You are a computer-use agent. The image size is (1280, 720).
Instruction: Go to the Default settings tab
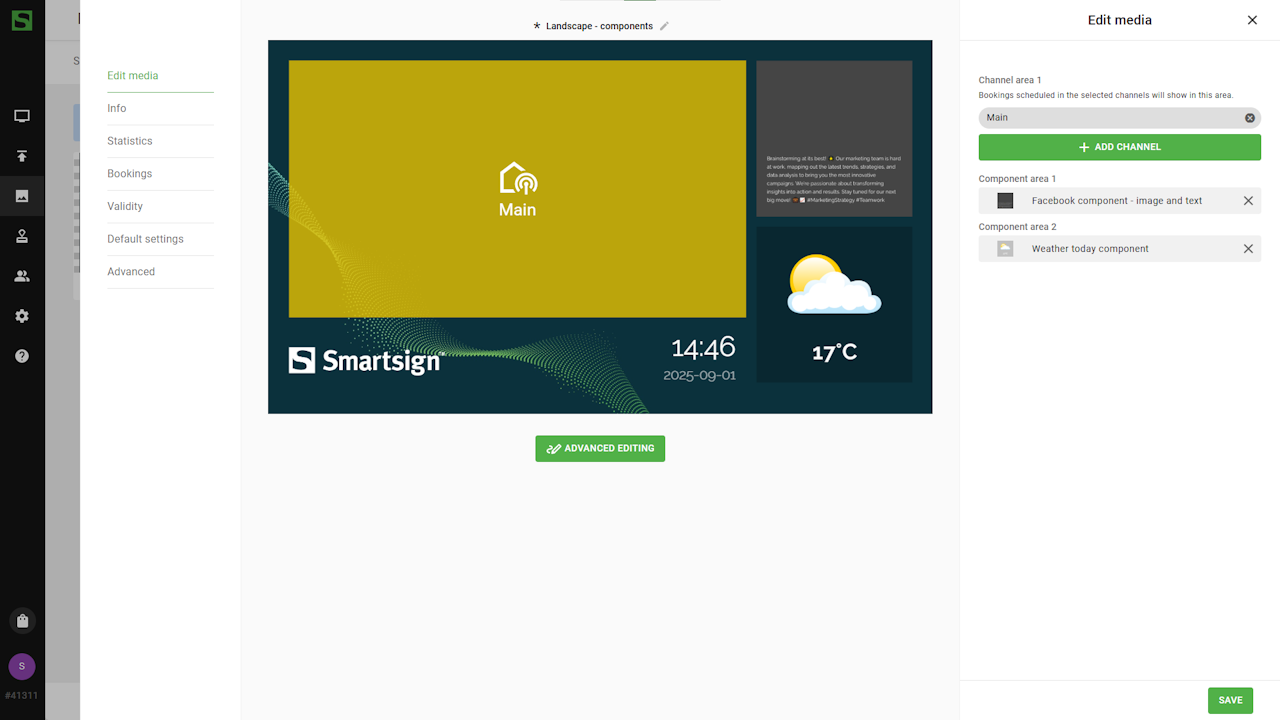[x=145, y=239]
